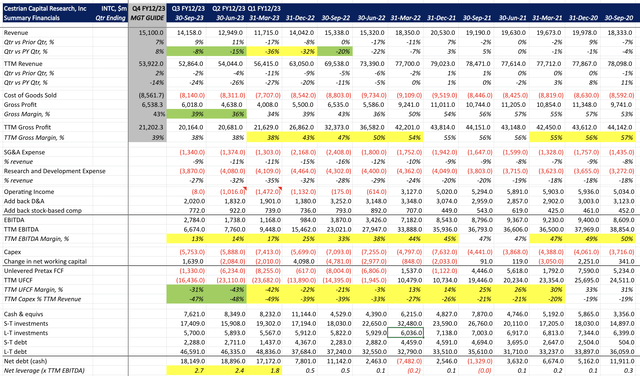This screenshot has height=376, width=640.
Task: Click TTM gross profit value 21,202.3
Action: pyautogui.click(x=151, y=127)
